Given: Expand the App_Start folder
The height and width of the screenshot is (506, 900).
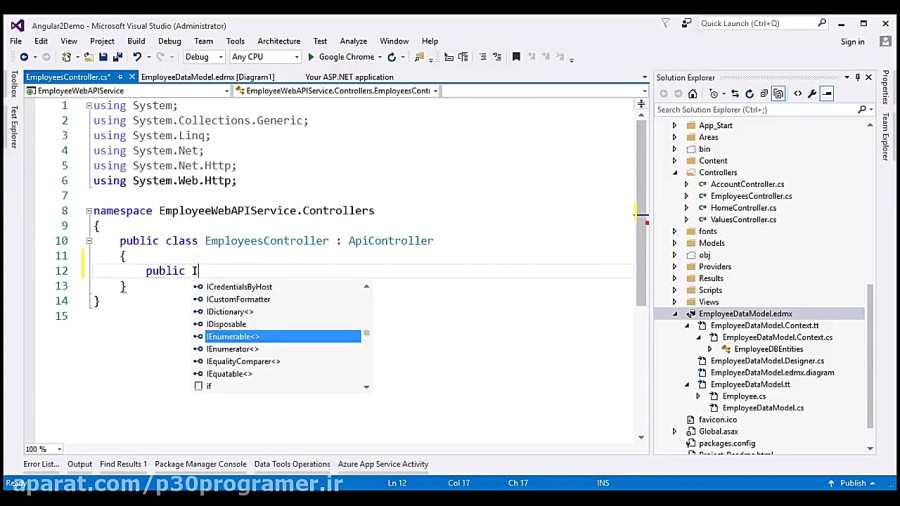Looking at the screenshot, I should pos(674,125).
